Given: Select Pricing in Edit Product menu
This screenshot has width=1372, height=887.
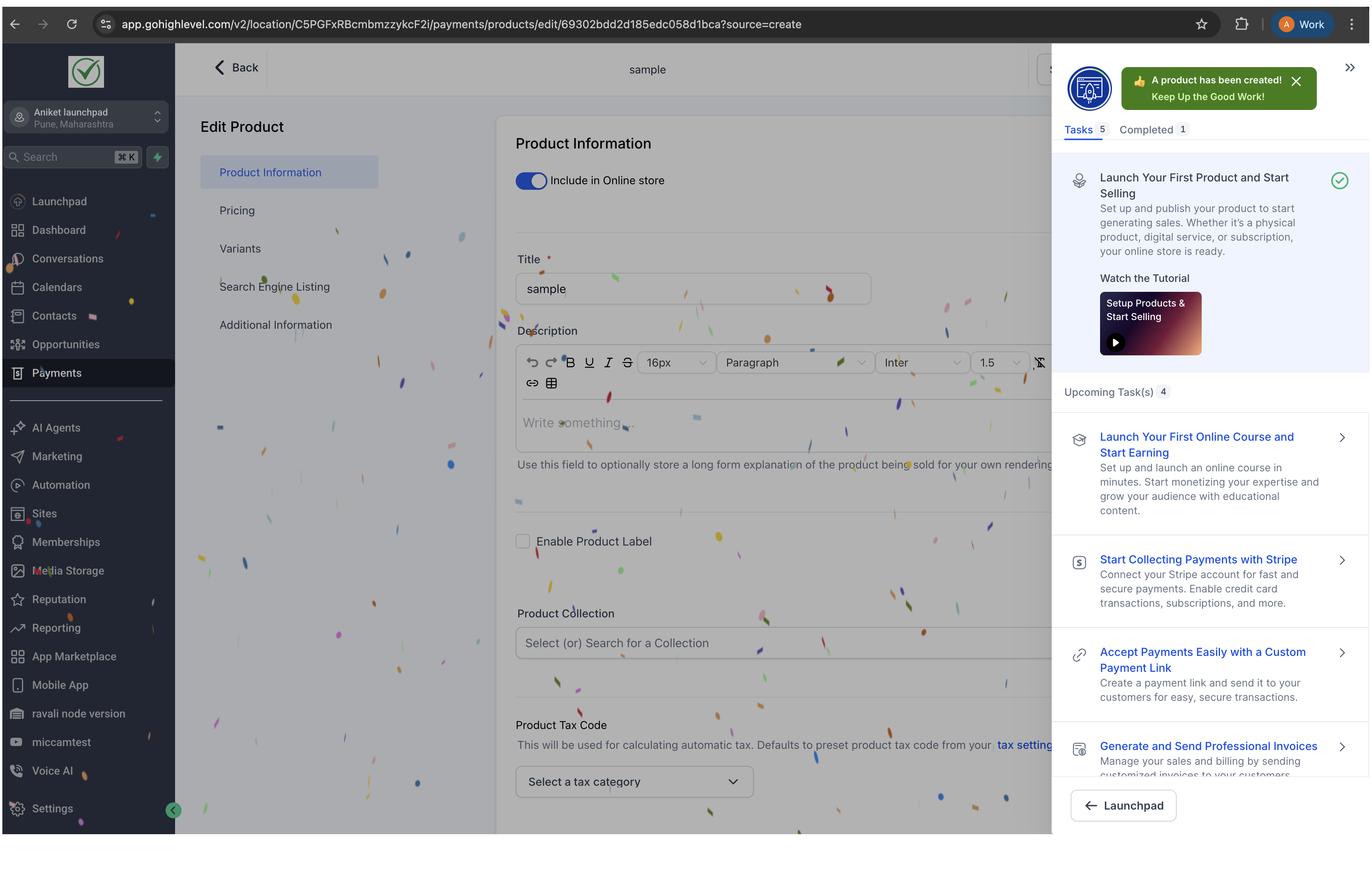Looking at the screenshot, I should [237, 211].
